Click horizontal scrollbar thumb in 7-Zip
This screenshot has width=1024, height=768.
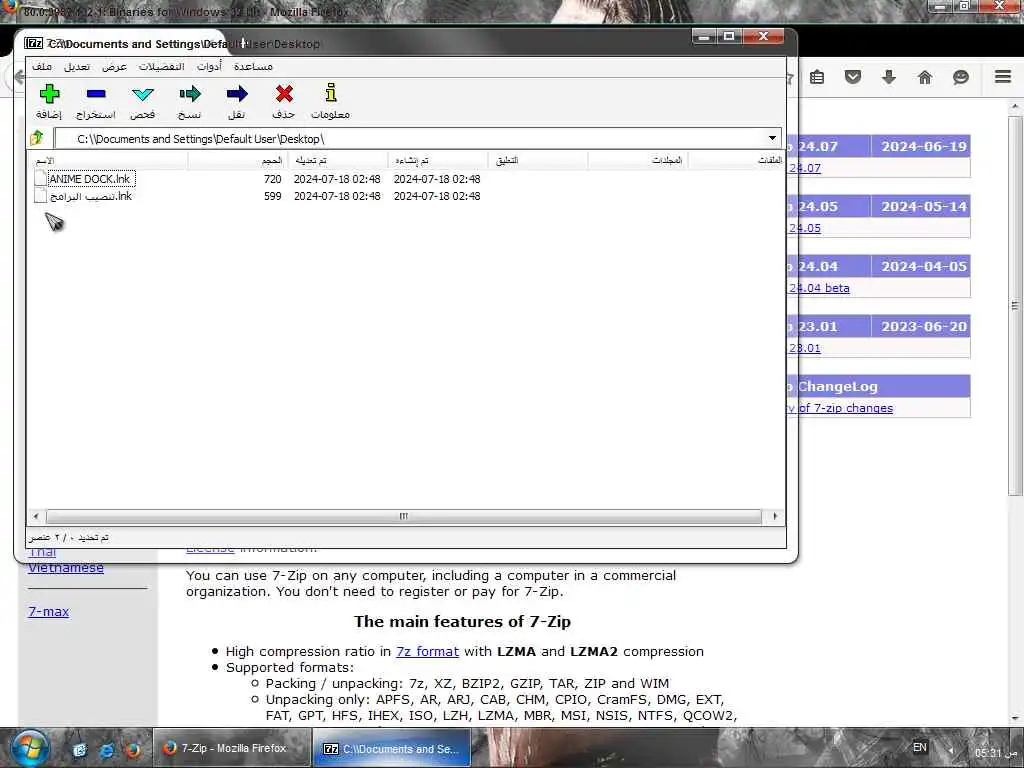tap(404, 516)
